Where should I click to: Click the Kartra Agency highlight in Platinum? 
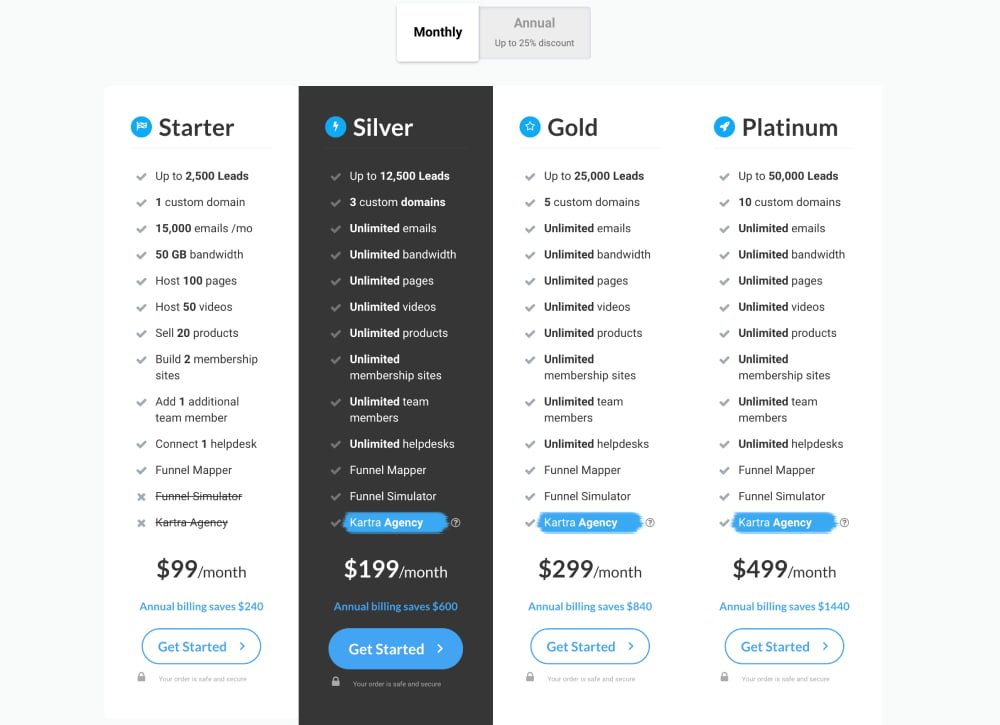784,523
